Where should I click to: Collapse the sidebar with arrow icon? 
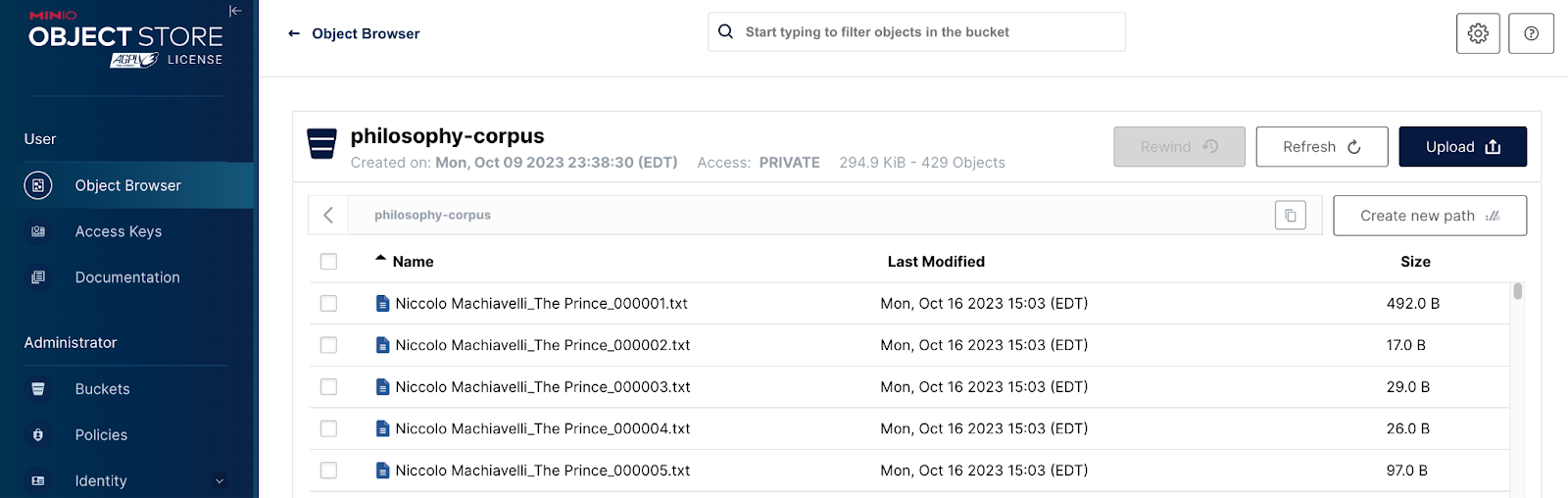tap(235, 11)
